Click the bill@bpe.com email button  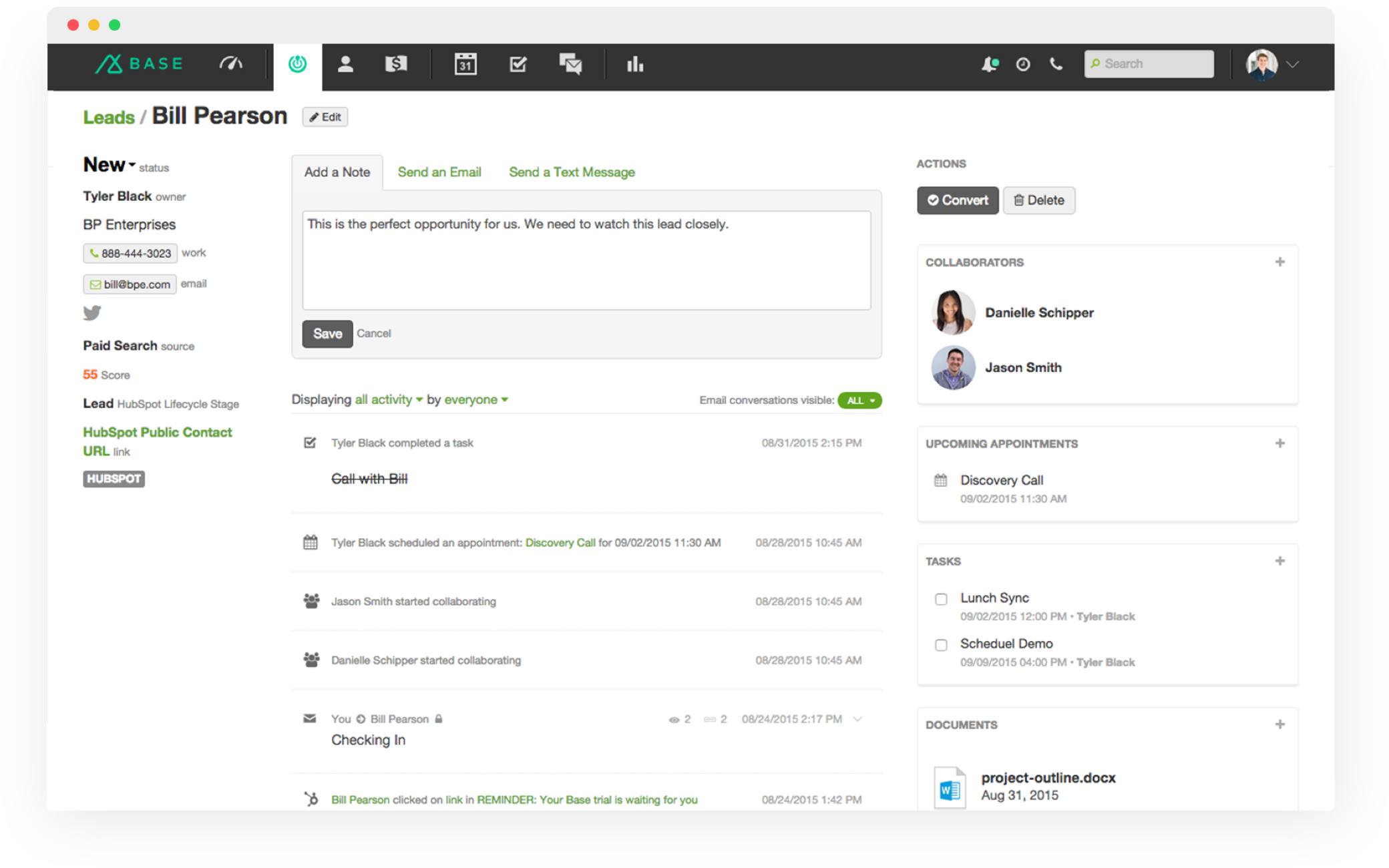[x=130, y=284]
